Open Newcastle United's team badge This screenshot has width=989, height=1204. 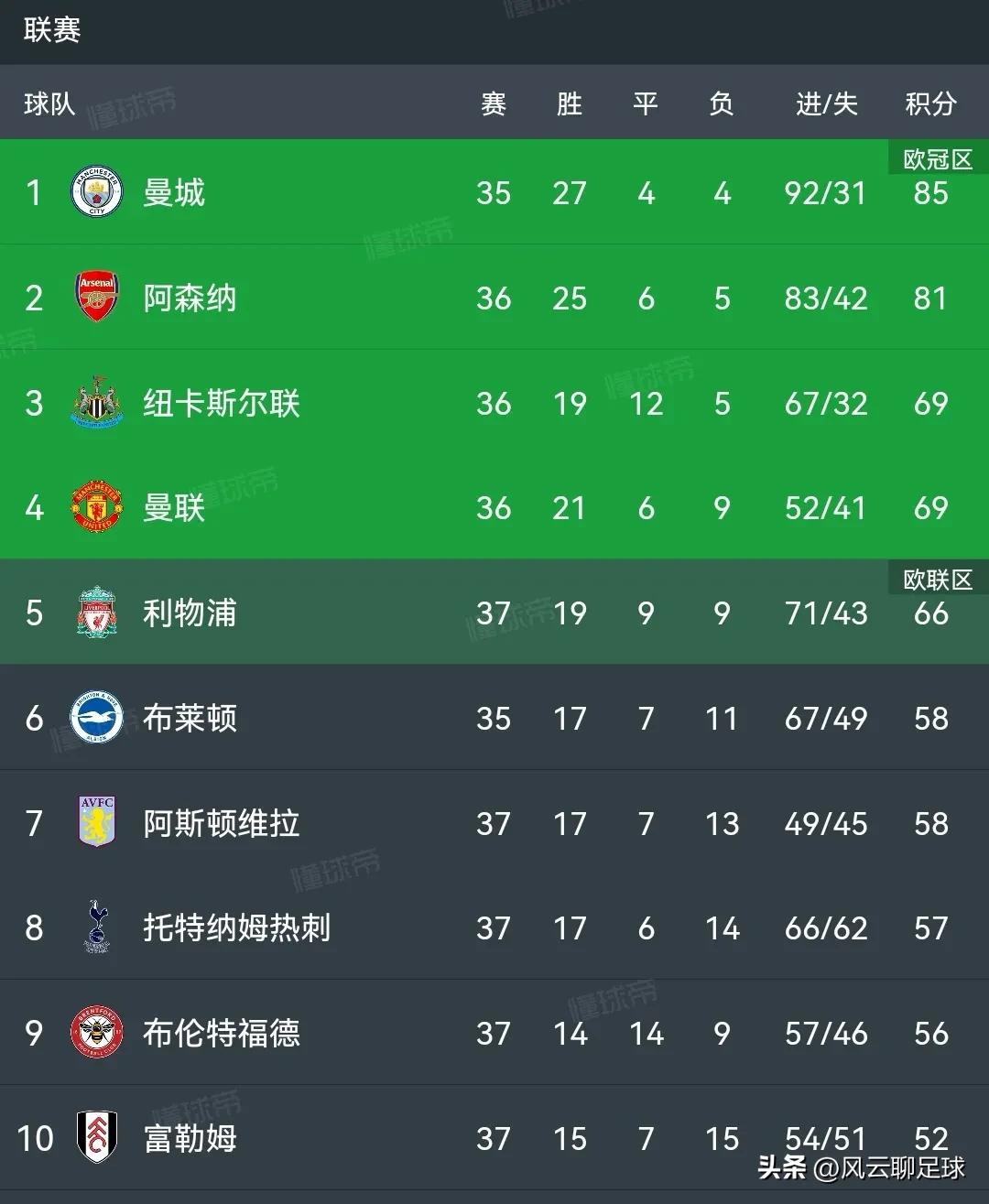coord(95,403)
